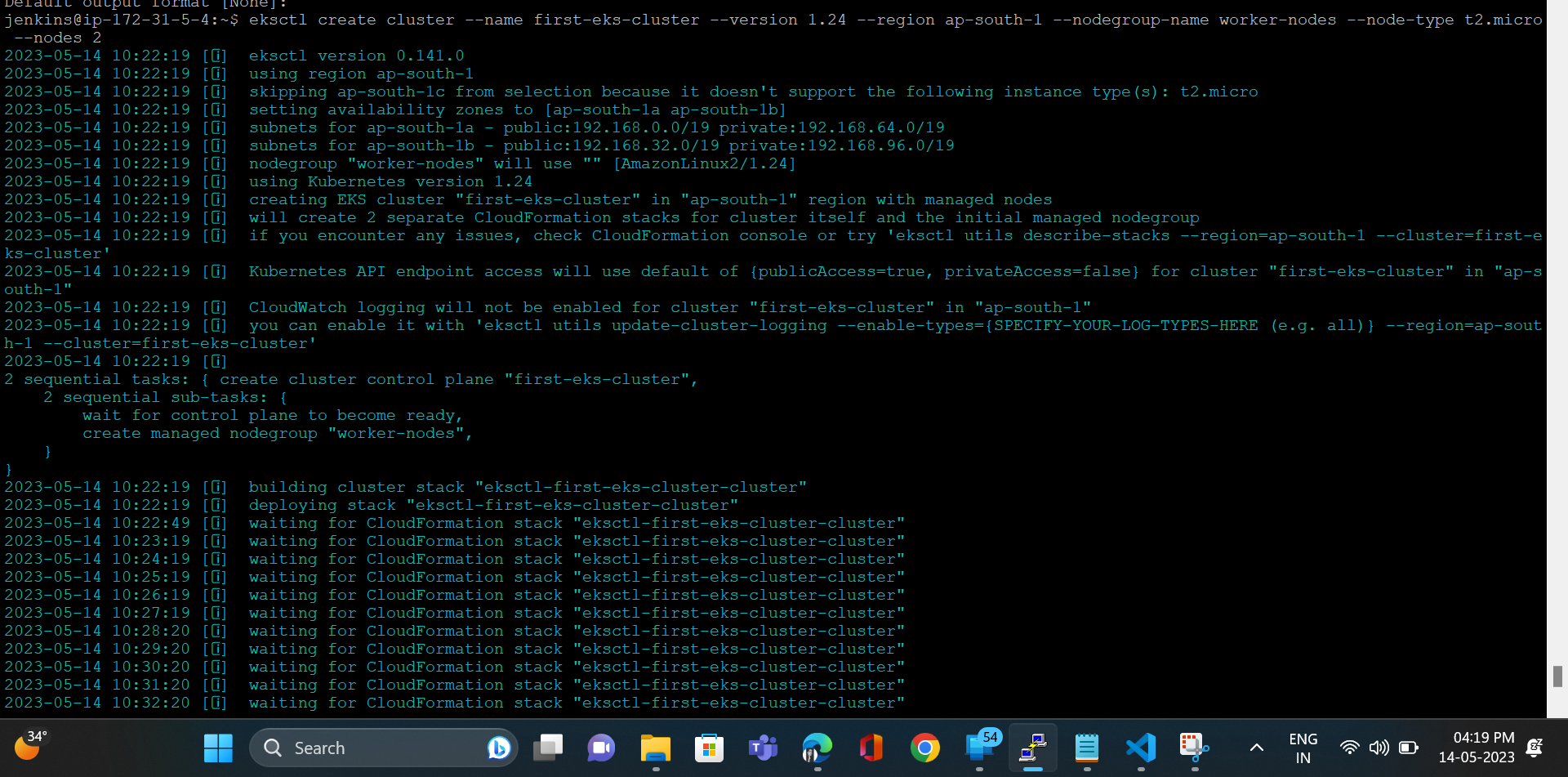Open Task View to switch desktops

(x=548, y=748)
